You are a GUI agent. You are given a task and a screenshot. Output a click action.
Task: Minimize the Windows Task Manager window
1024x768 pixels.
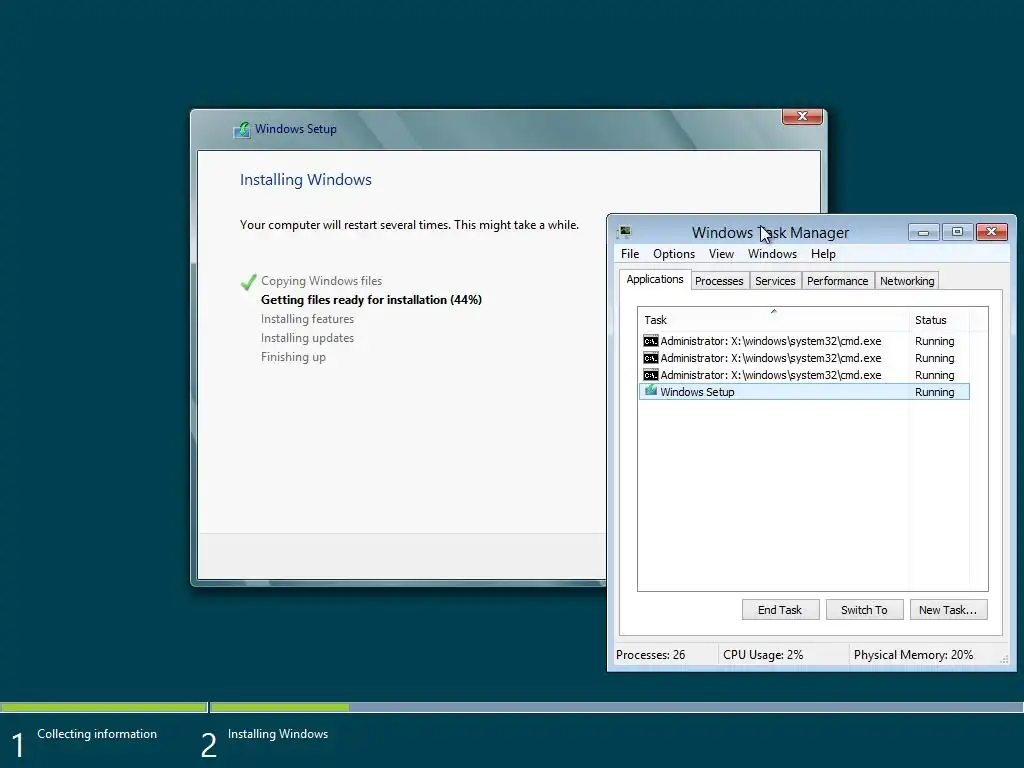click(x=923, y=232)
